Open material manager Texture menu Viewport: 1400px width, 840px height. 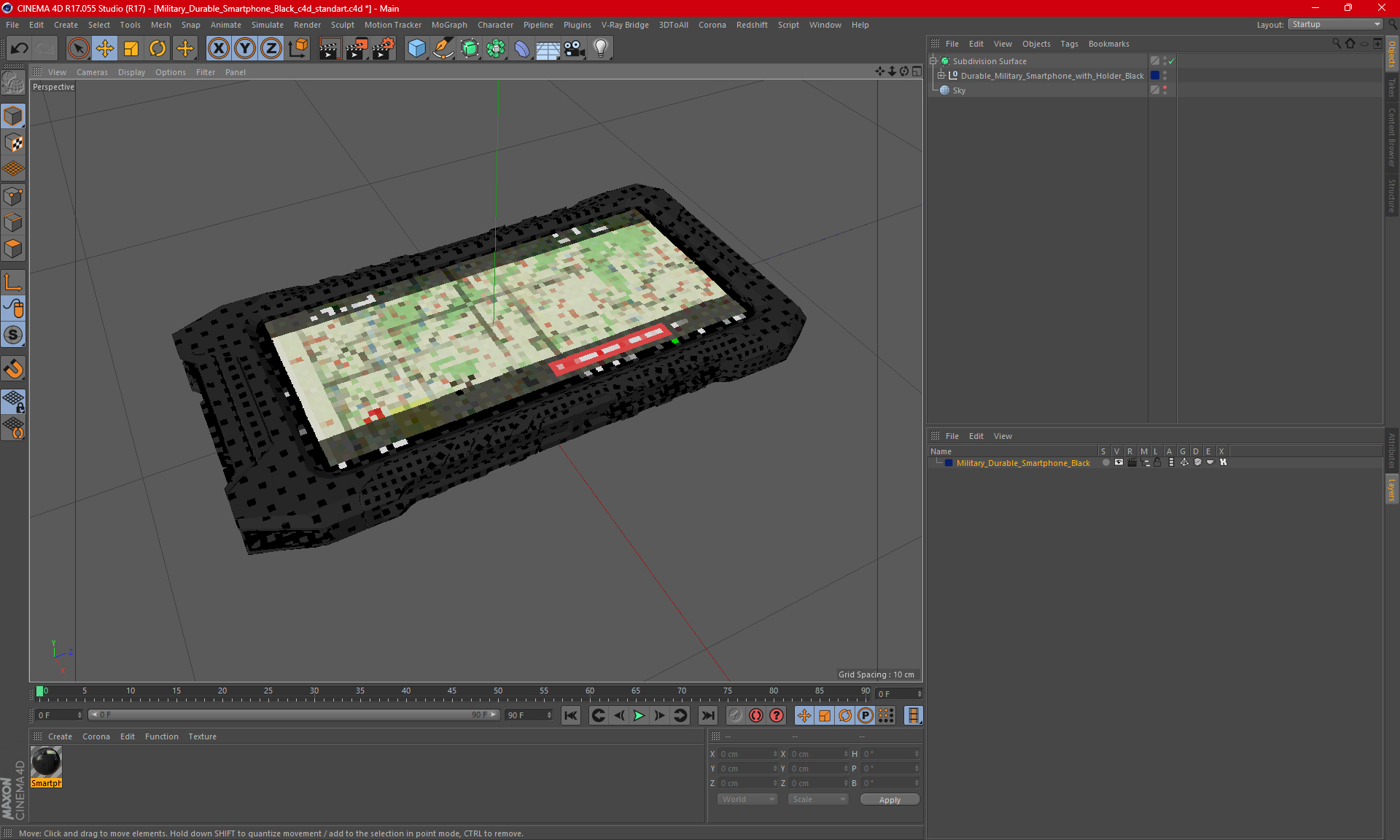pos(202,736)
